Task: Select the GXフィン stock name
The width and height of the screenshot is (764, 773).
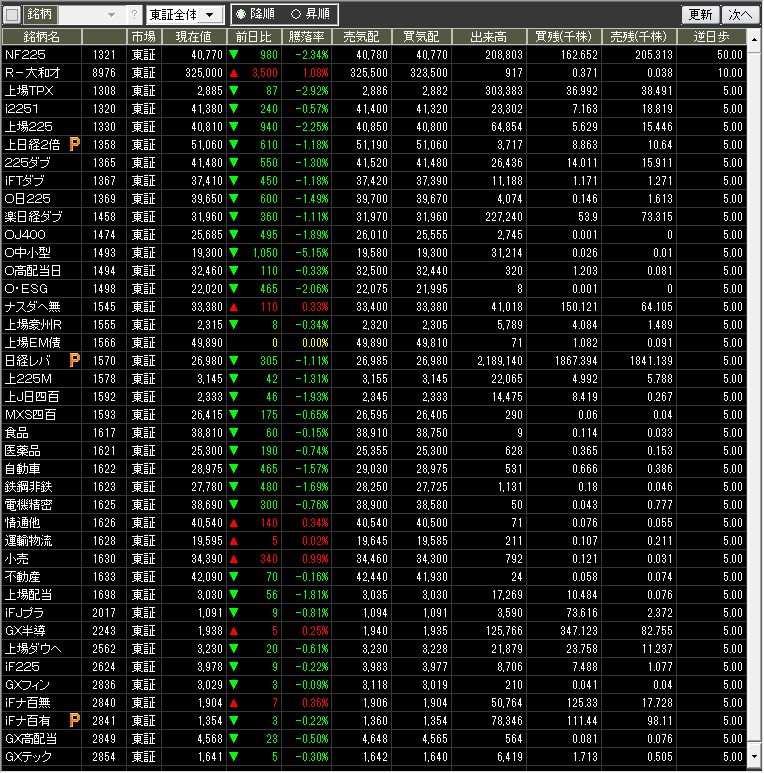Action: pyautogui.click(x=28, y=685)
